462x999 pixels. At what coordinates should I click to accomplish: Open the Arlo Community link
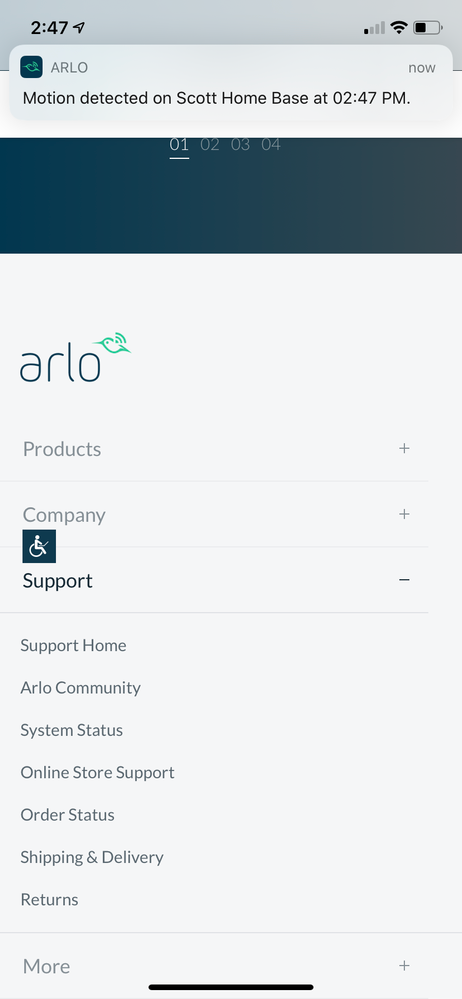80,688
